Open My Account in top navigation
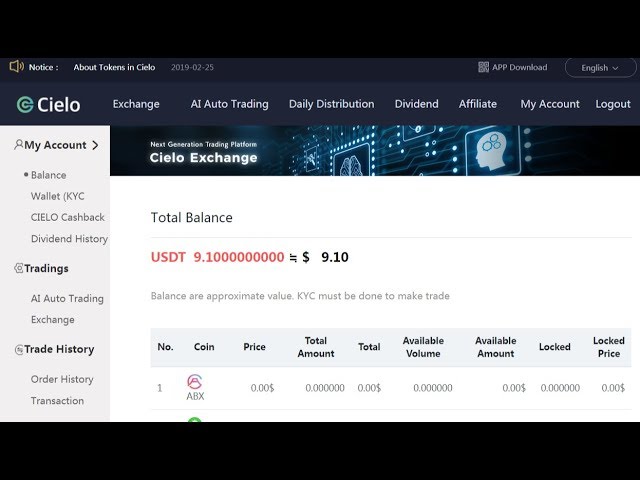This screenshot has height=480, width=640. point(550,104)
